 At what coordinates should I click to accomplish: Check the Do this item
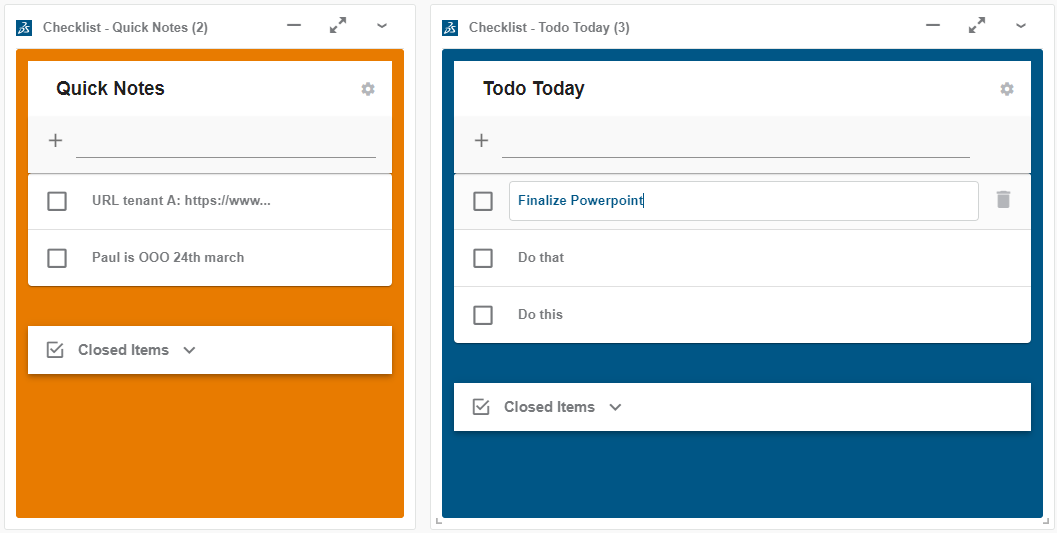point(483,315)
